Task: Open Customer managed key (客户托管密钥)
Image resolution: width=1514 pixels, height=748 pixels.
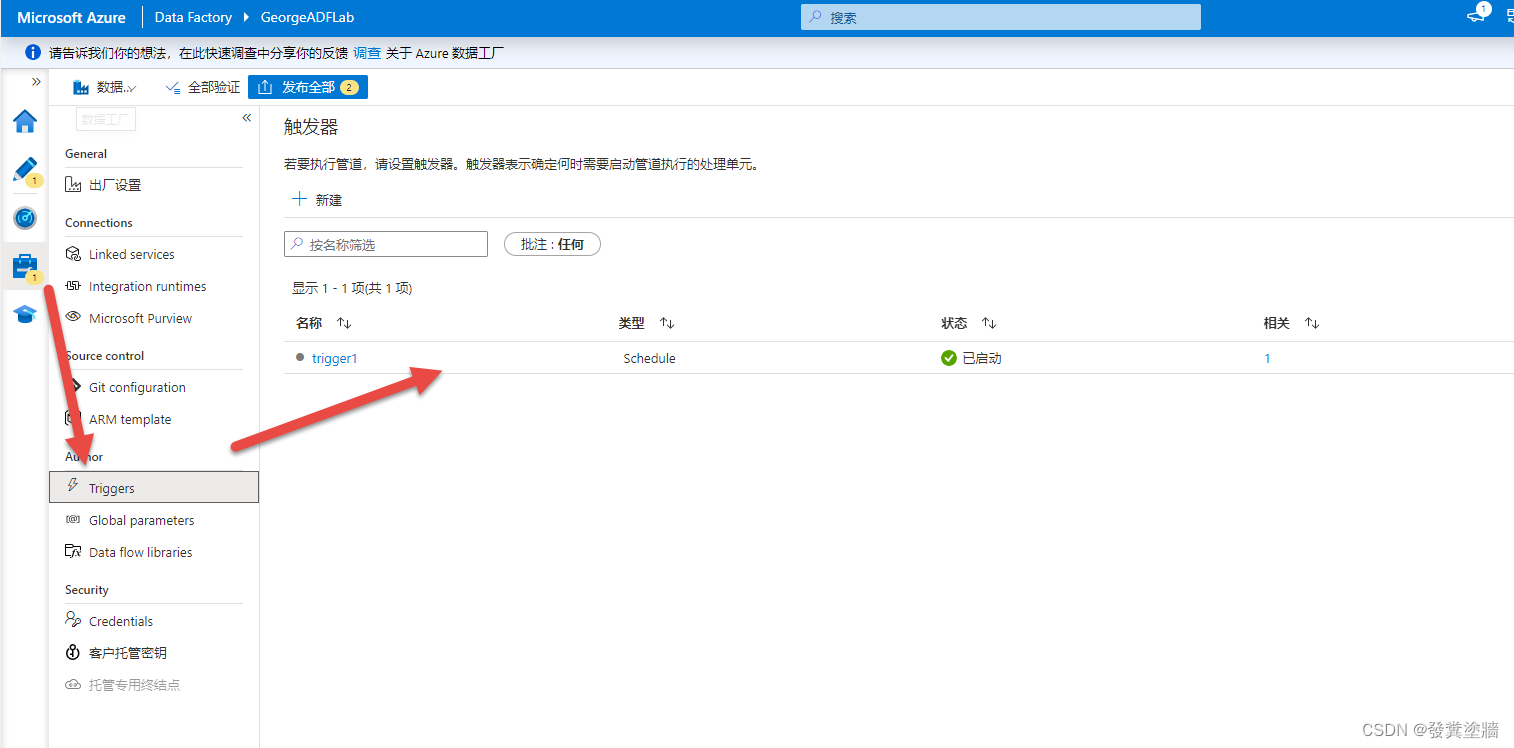Action: click(x=127, y=653)
